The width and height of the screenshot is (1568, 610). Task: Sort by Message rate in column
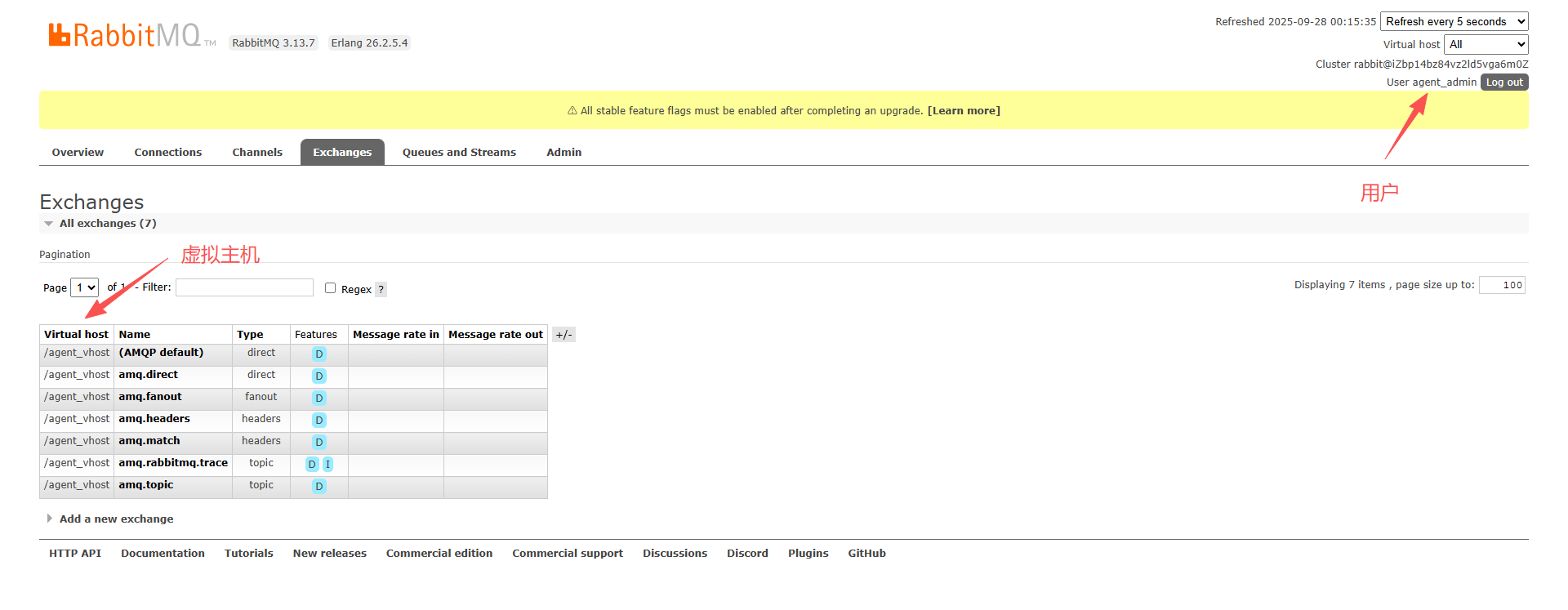click(x=396, y=335)
